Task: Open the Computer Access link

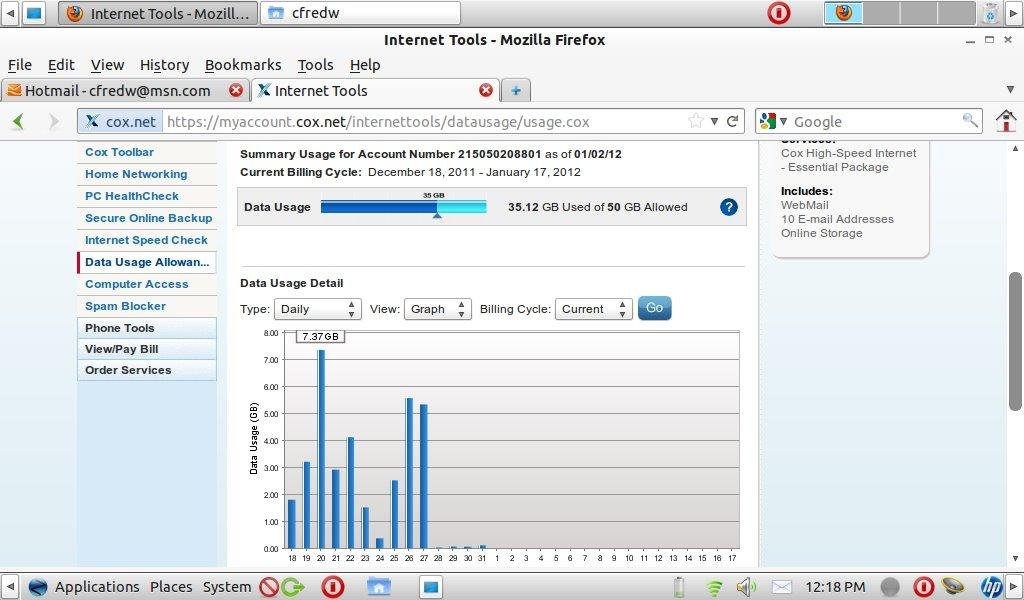Action: click(136, 284)
